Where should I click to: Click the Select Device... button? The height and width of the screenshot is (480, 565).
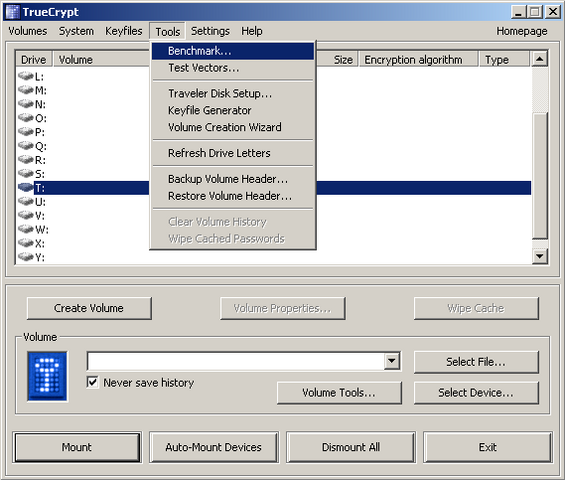click(x=476, y=392)
